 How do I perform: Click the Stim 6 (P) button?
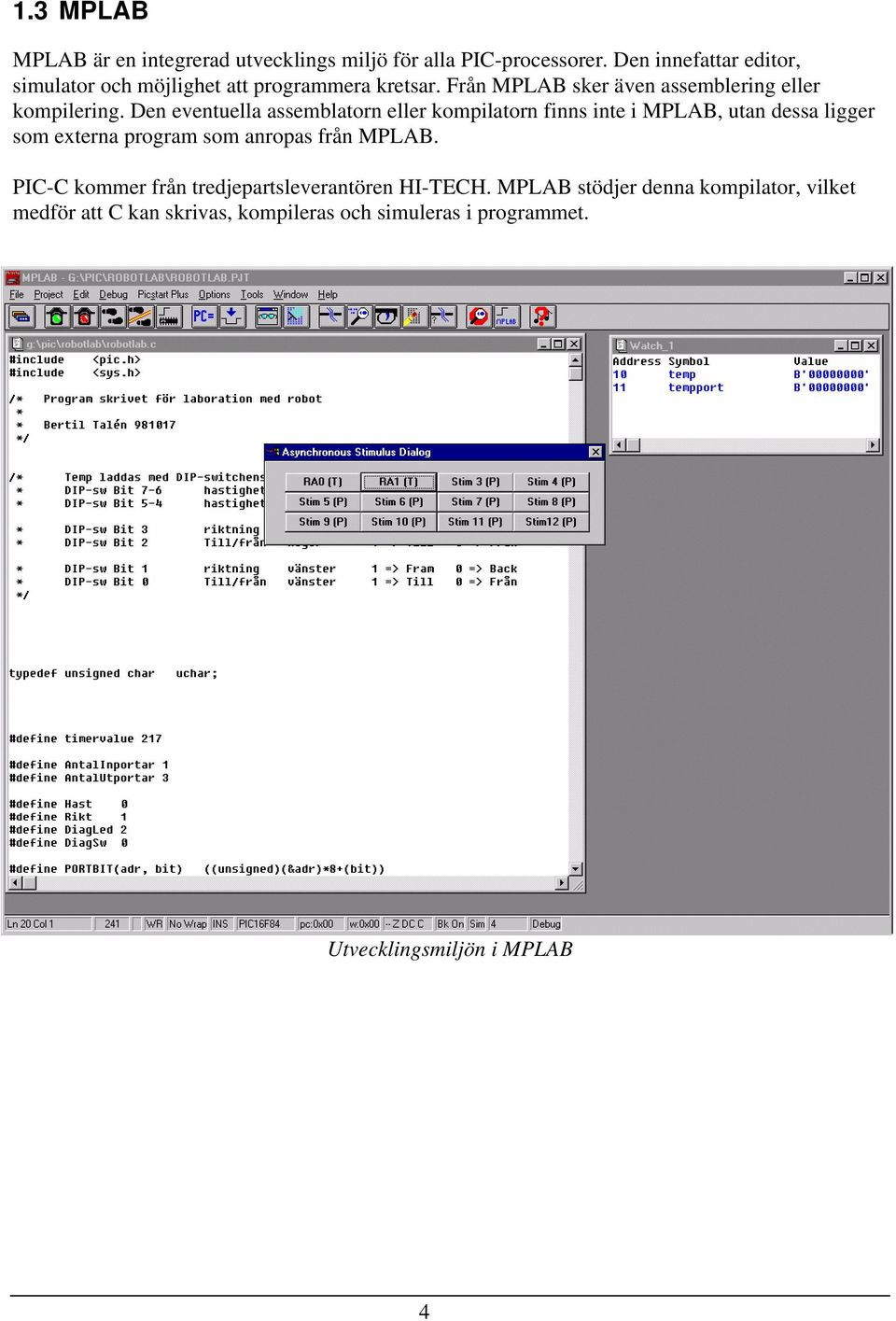point(399,502)
